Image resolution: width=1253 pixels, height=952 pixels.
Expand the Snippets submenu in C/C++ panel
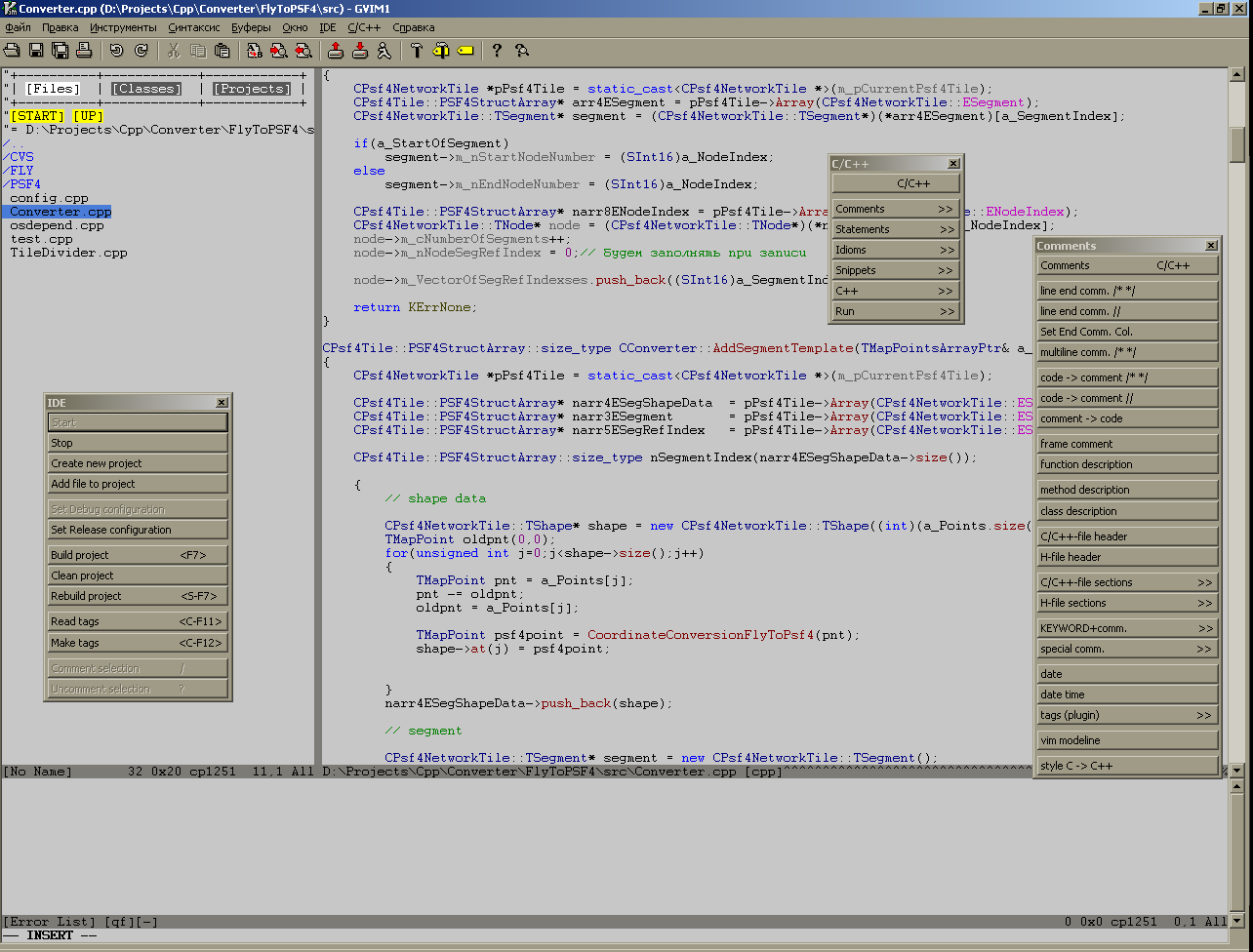[x=896, y=270]
